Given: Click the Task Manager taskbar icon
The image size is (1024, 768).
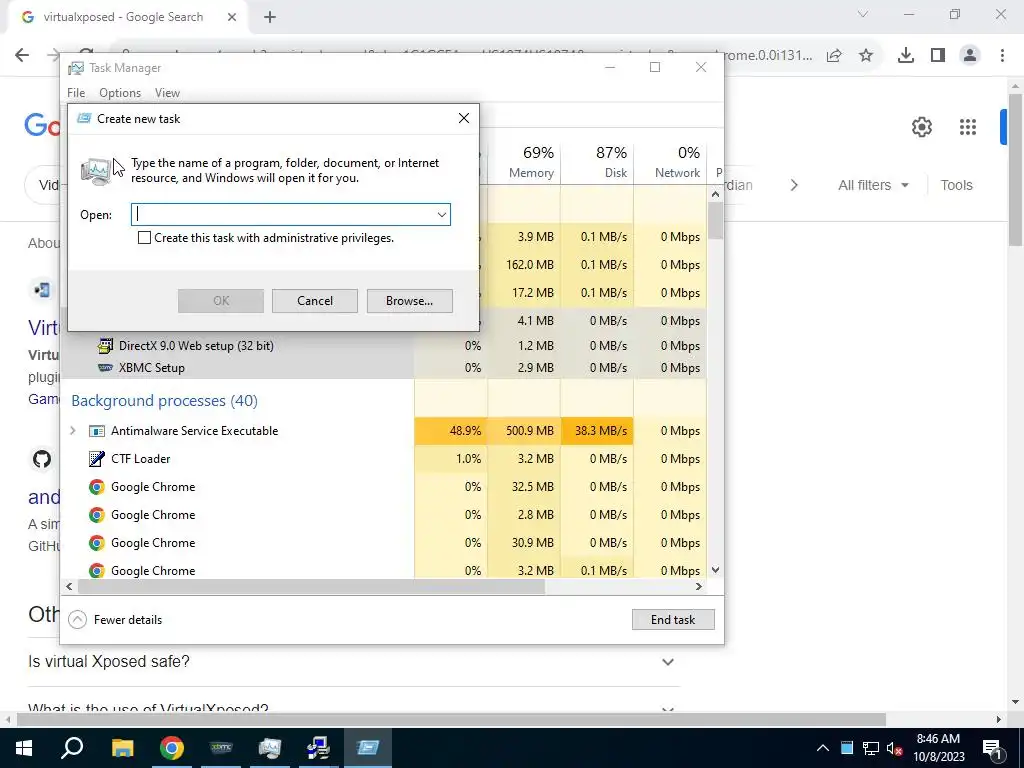Looking at the screenshot, I should click(x=269, y=748).
